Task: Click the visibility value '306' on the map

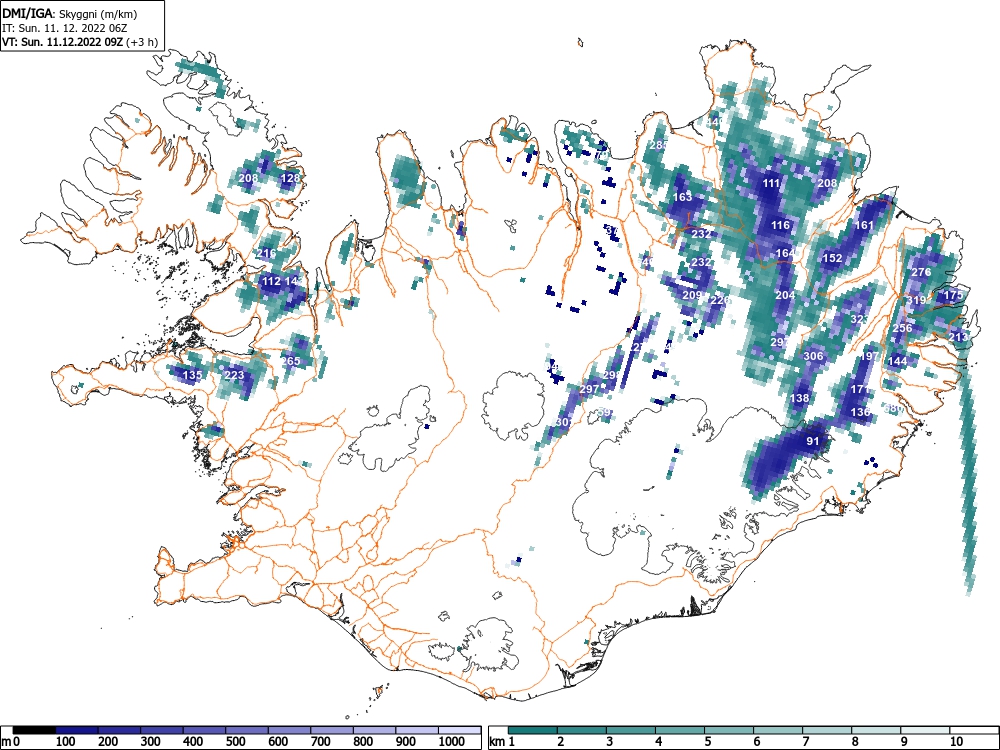Action: [813, 357]
